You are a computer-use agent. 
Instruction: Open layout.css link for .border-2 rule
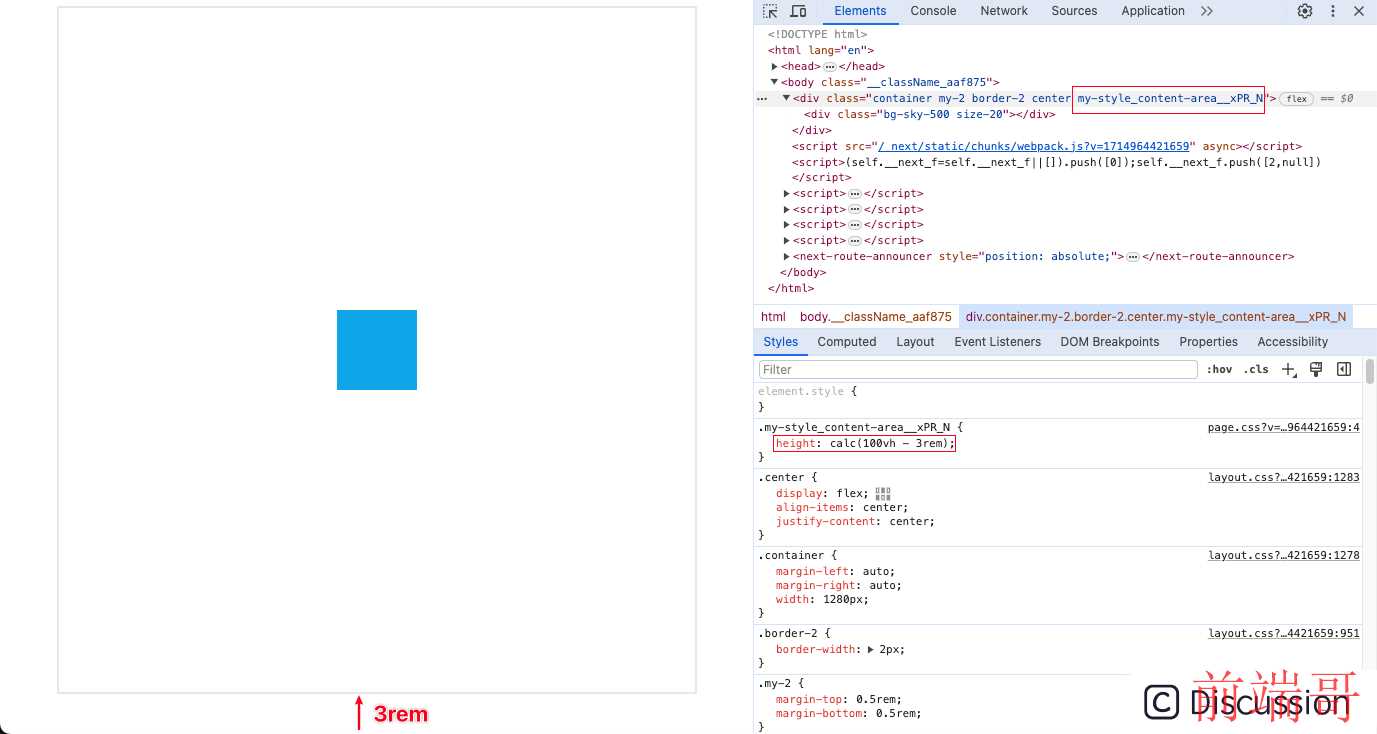1284,633
